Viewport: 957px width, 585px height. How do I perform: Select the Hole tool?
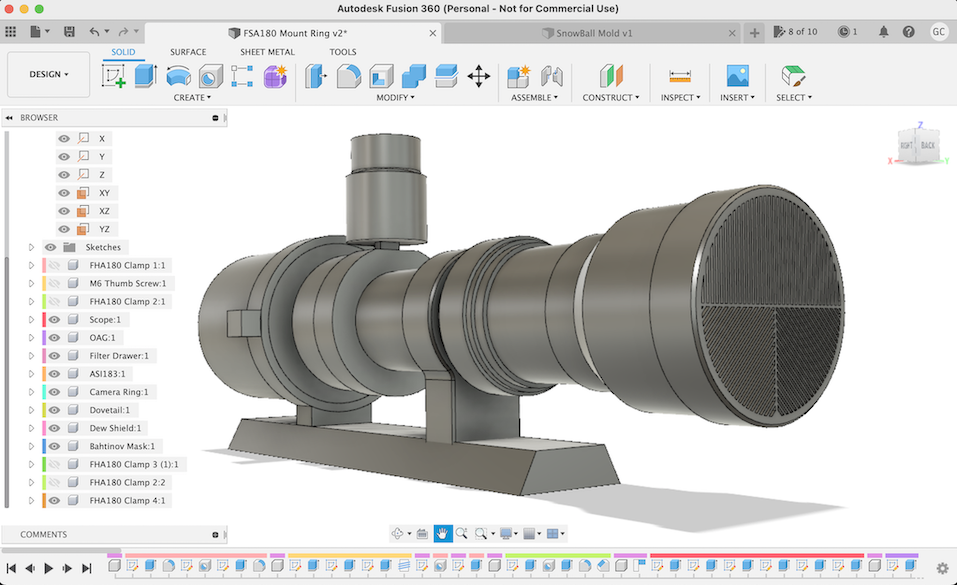211,77
